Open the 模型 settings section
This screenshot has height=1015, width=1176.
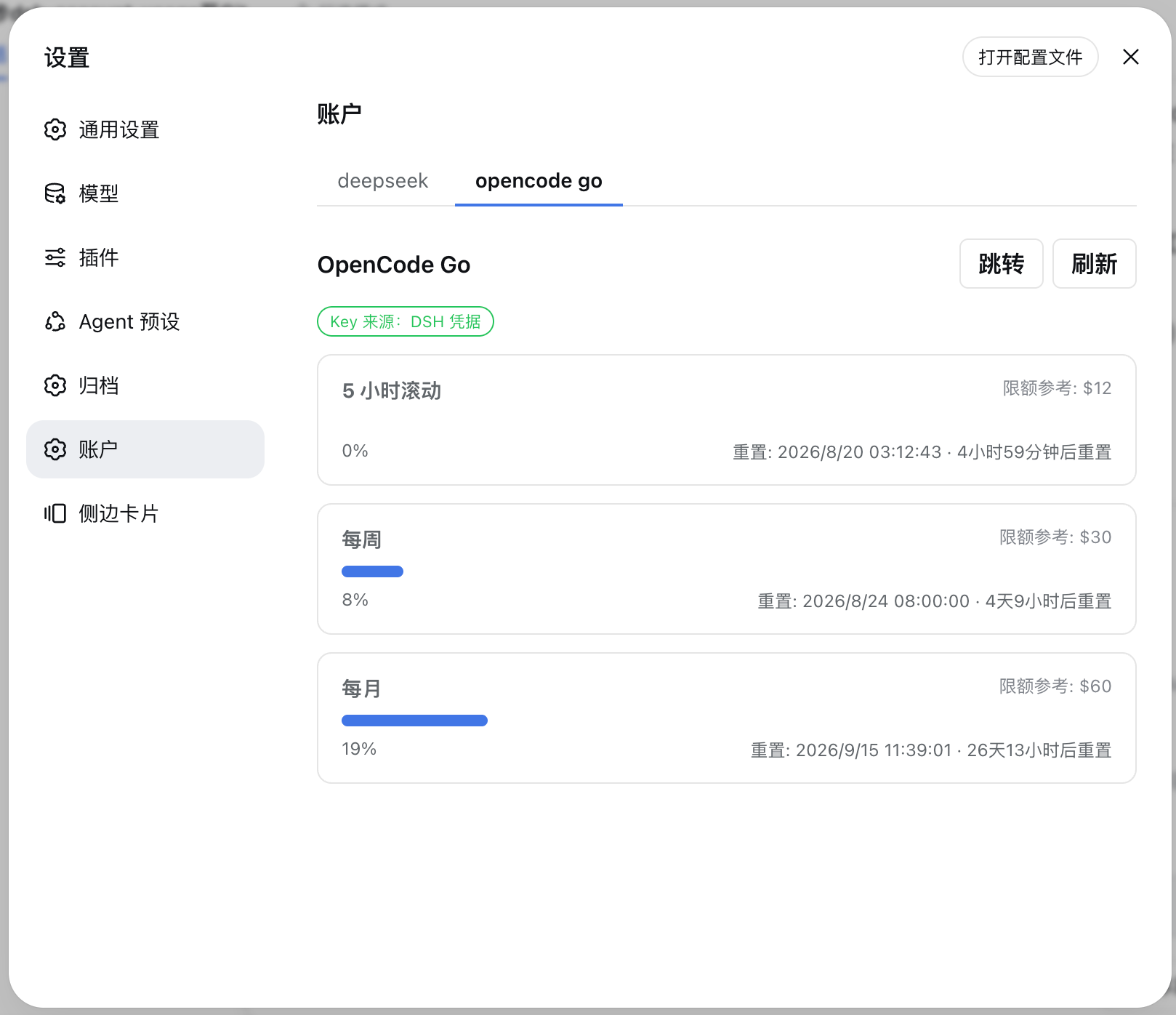[x=145, y=193]
